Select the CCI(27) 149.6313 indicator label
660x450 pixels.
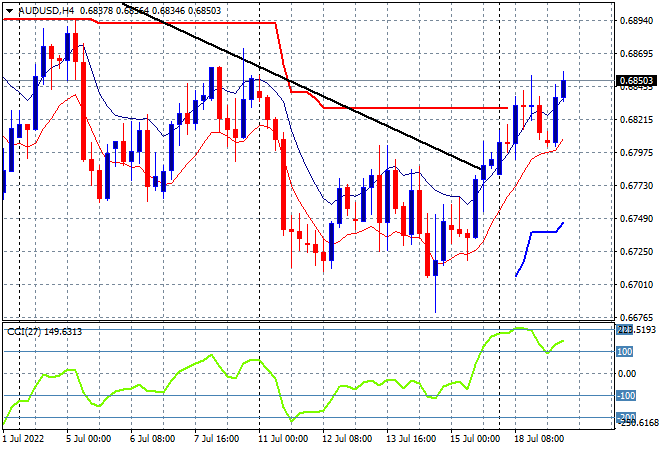[45, 332]
